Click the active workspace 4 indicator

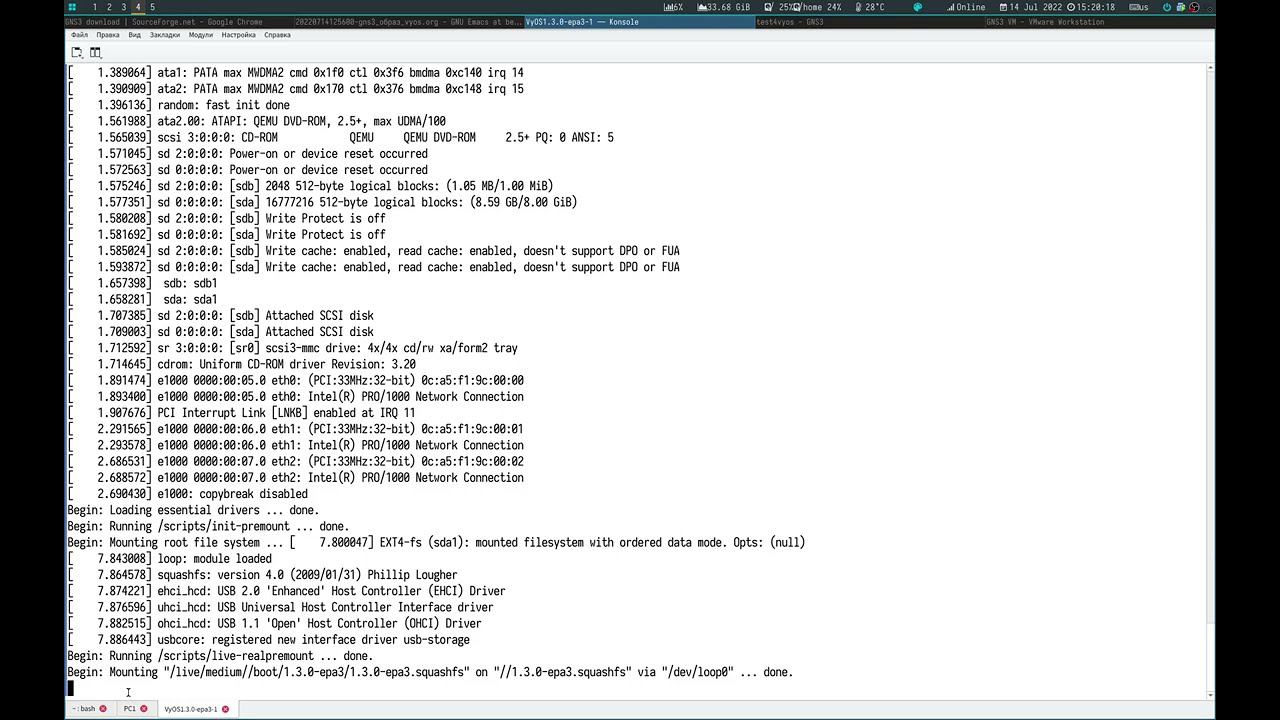pos(138,7)
